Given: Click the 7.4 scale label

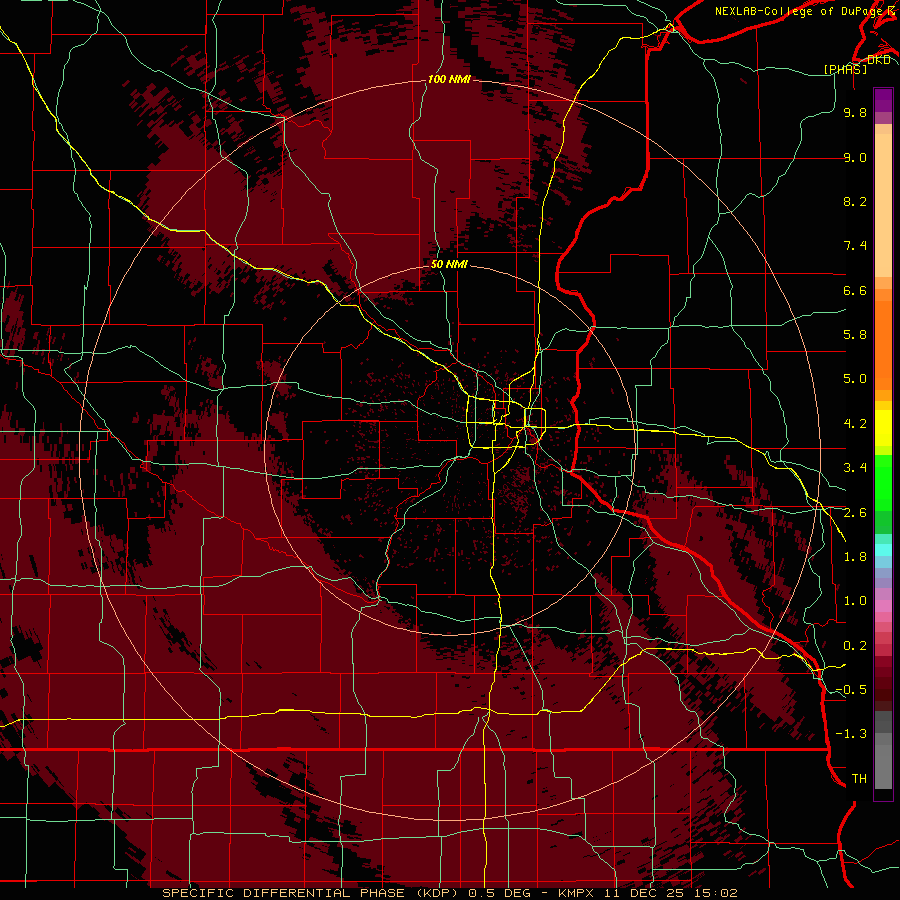Looking at the screenshot, I should (855, 246).
